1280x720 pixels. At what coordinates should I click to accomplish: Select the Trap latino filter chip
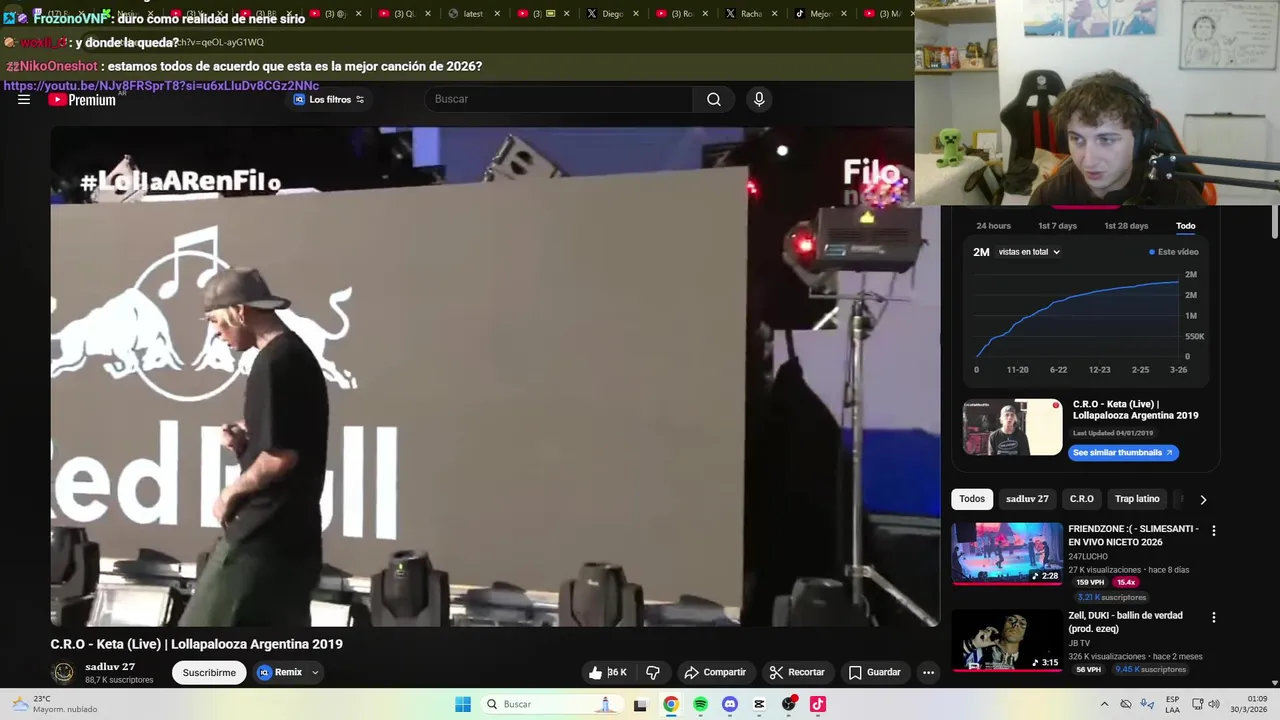click(x=1137, y=499)
